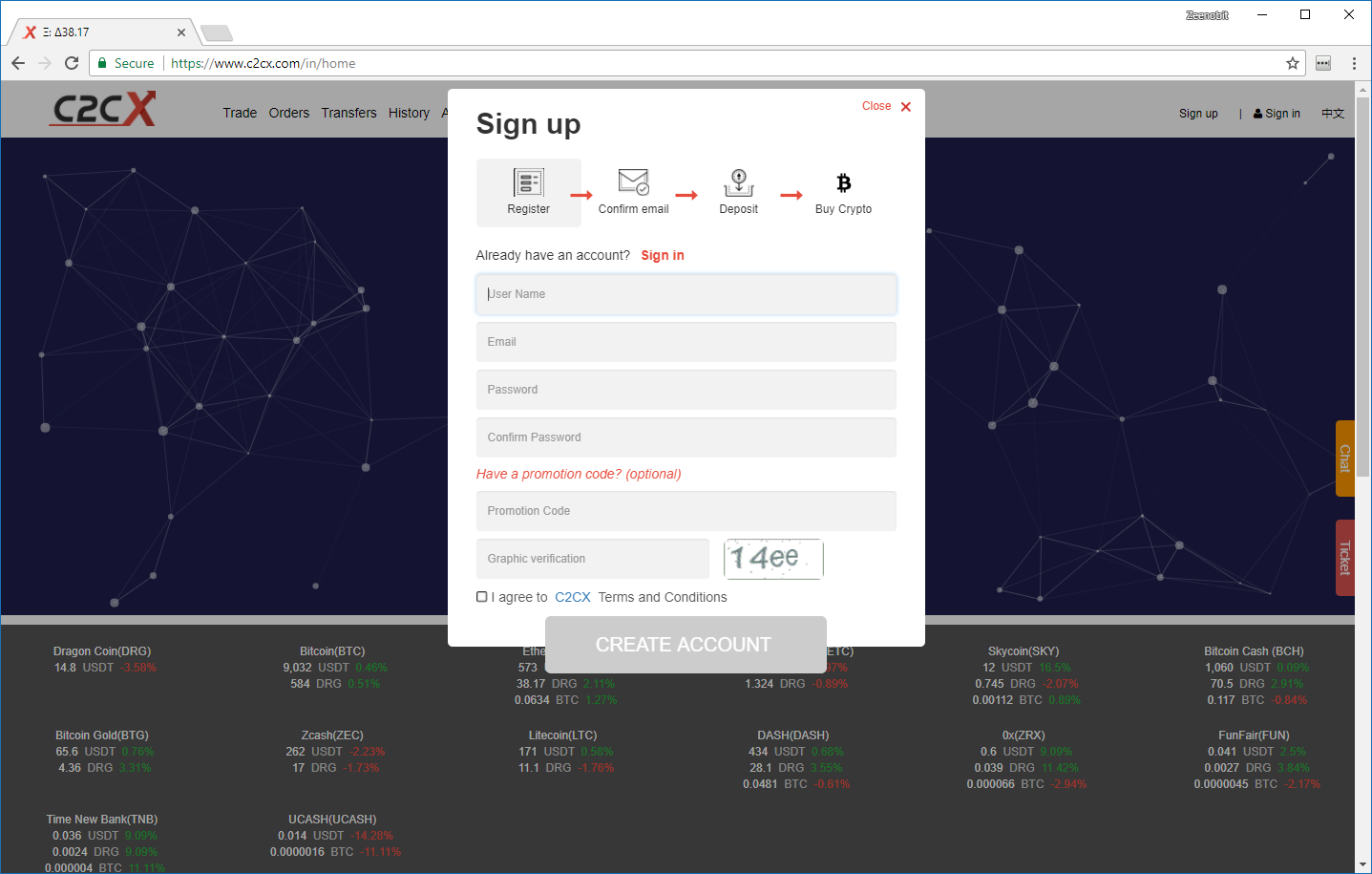The width and height of the screenshot is (1372, 874).
Task: Click the page scrollbar up arrow
Action: pyautogui.click(x=1362, y=89)
